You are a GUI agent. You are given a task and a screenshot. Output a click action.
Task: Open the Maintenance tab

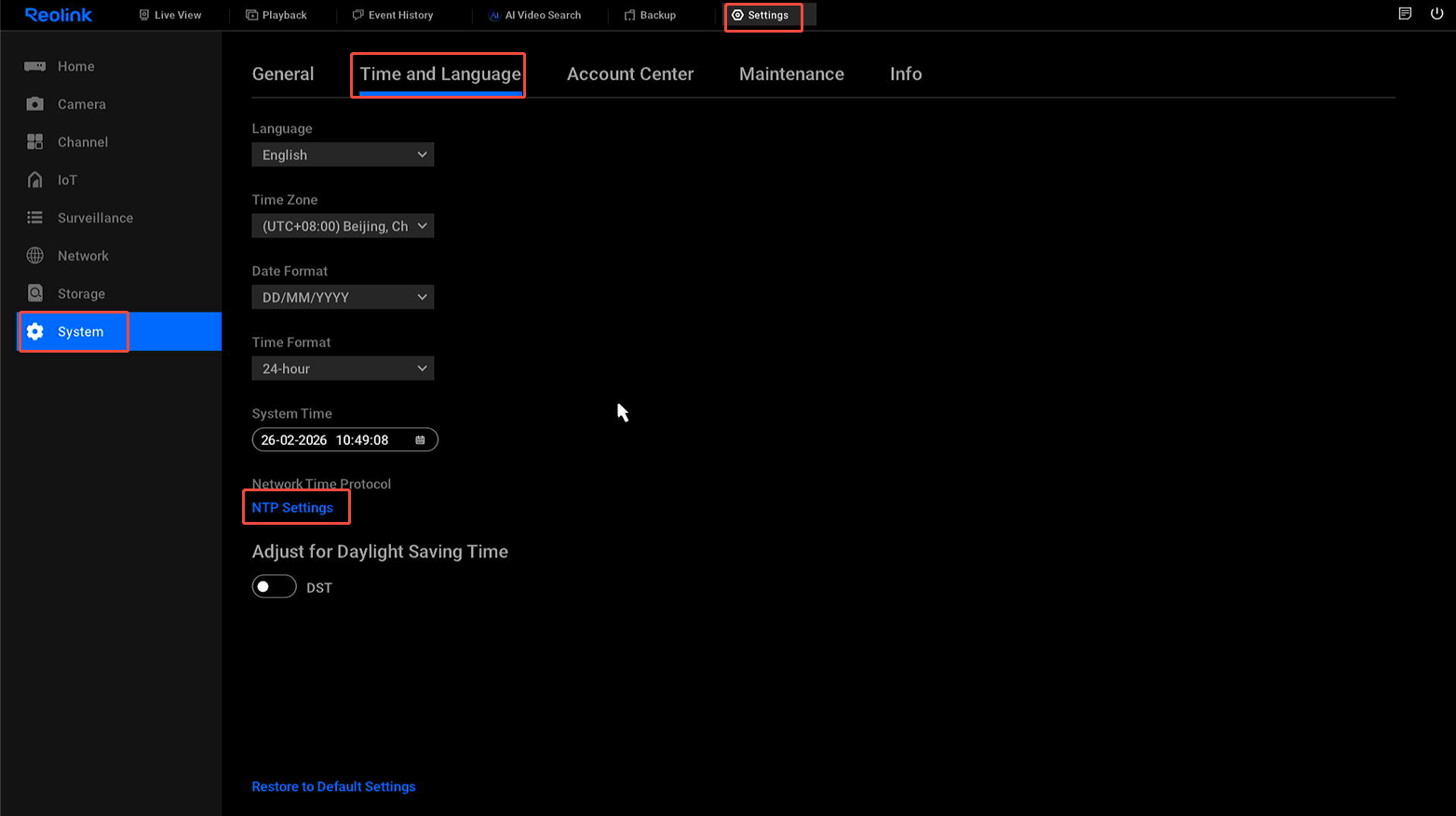(x=791, y=74)
